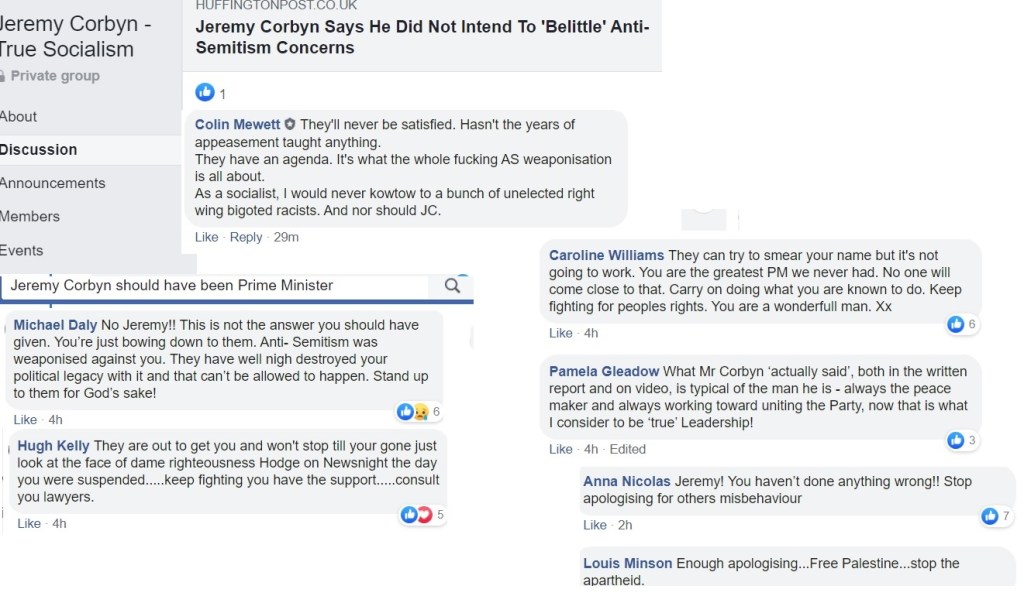Open Caroline Williams' profile name link

click(606, 256)
